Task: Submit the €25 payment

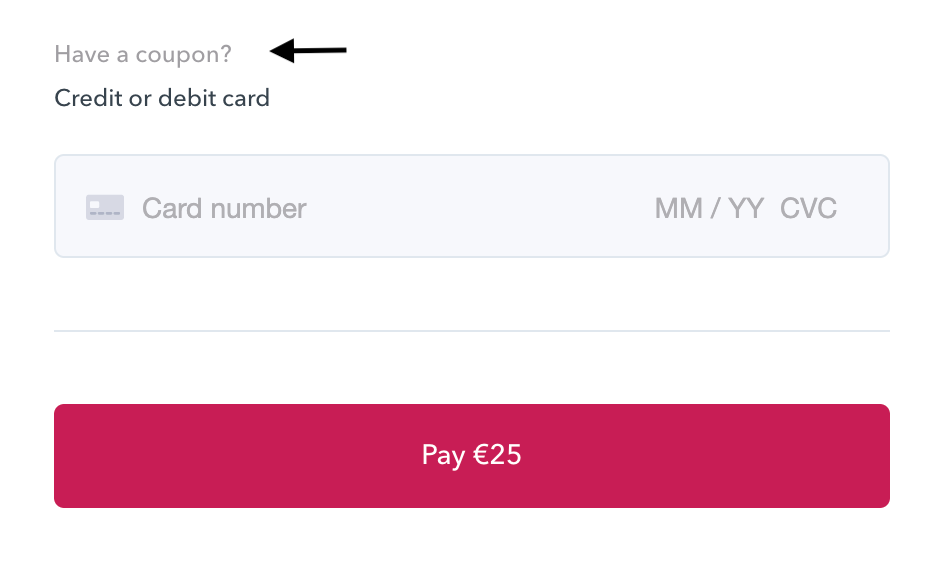Action: (471, 456)
